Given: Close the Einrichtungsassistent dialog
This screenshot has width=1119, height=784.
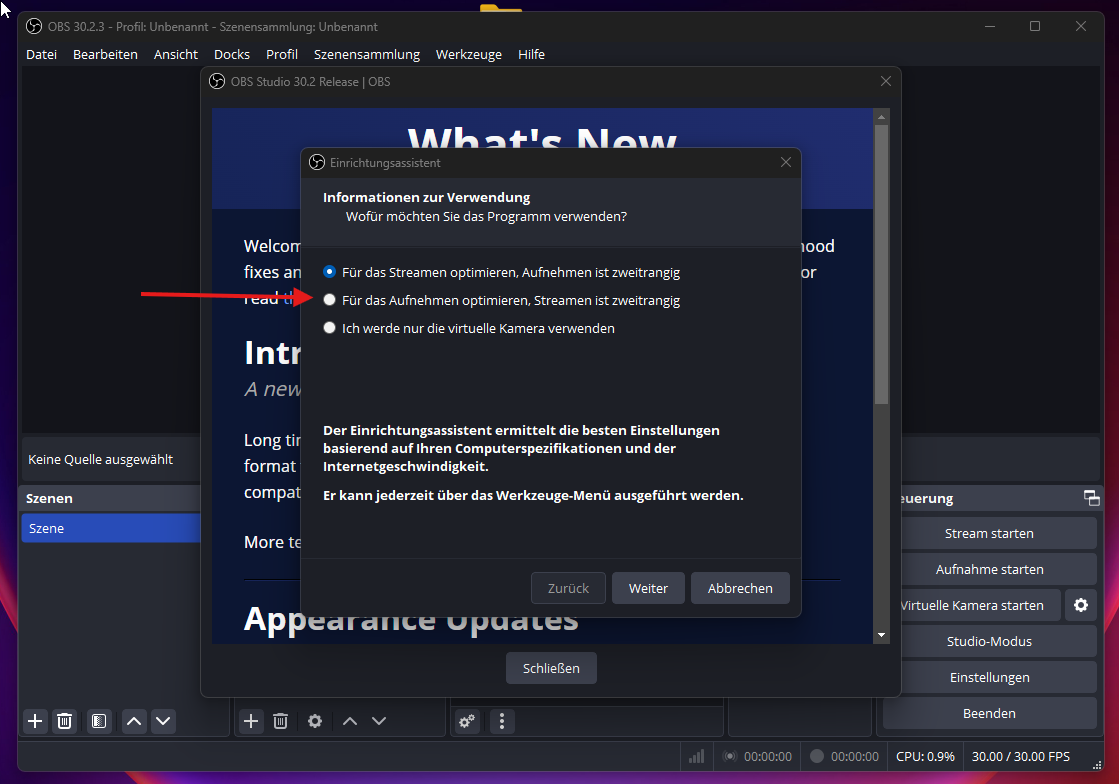Looking at the screenshot, I should tap(786, 162).
